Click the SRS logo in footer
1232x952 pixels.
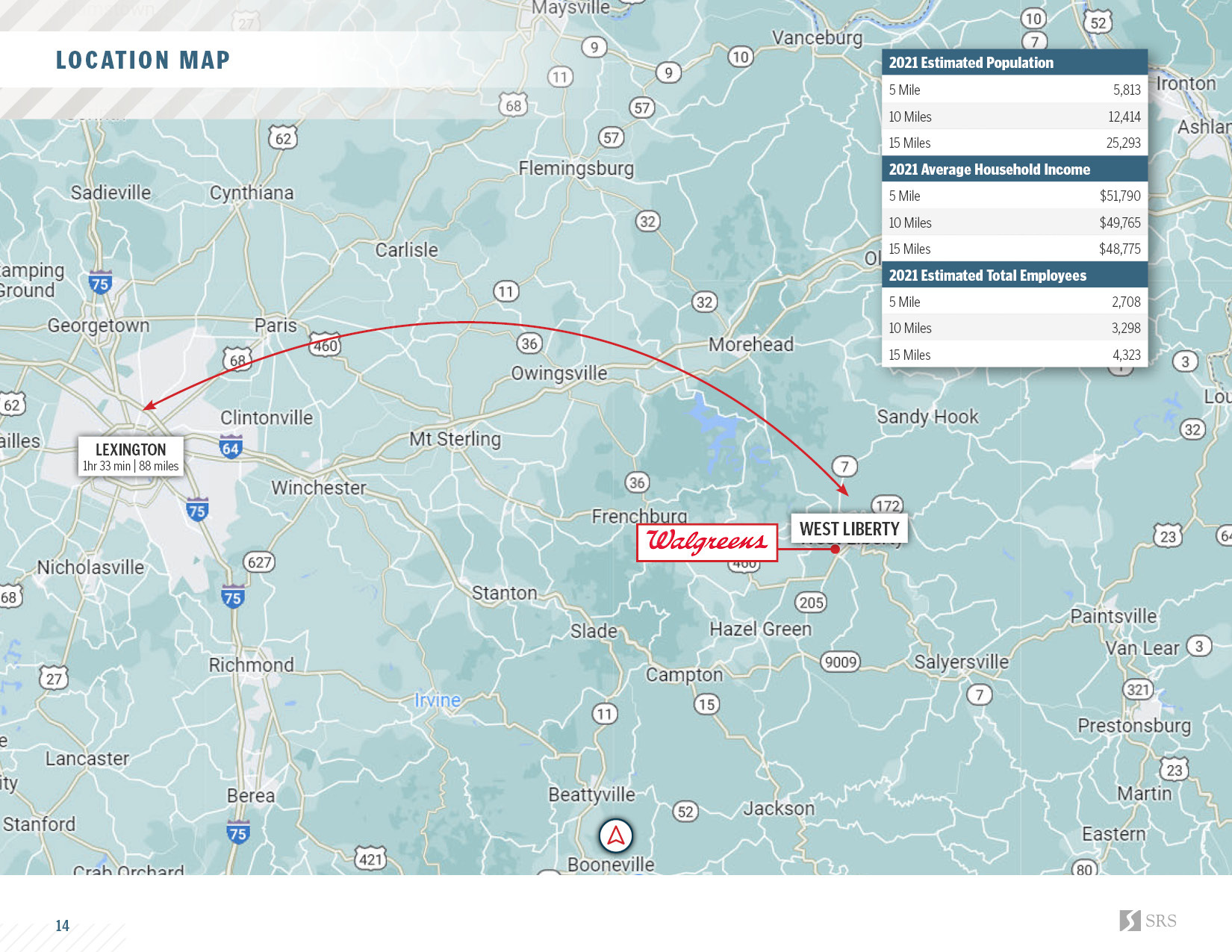1148,921
